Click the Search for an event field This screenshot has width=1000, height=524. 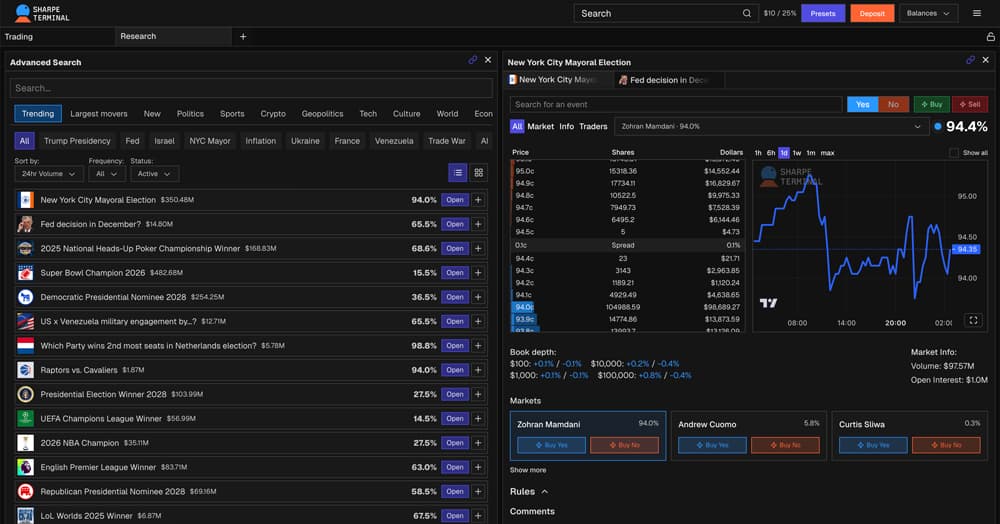click(676, 105)
